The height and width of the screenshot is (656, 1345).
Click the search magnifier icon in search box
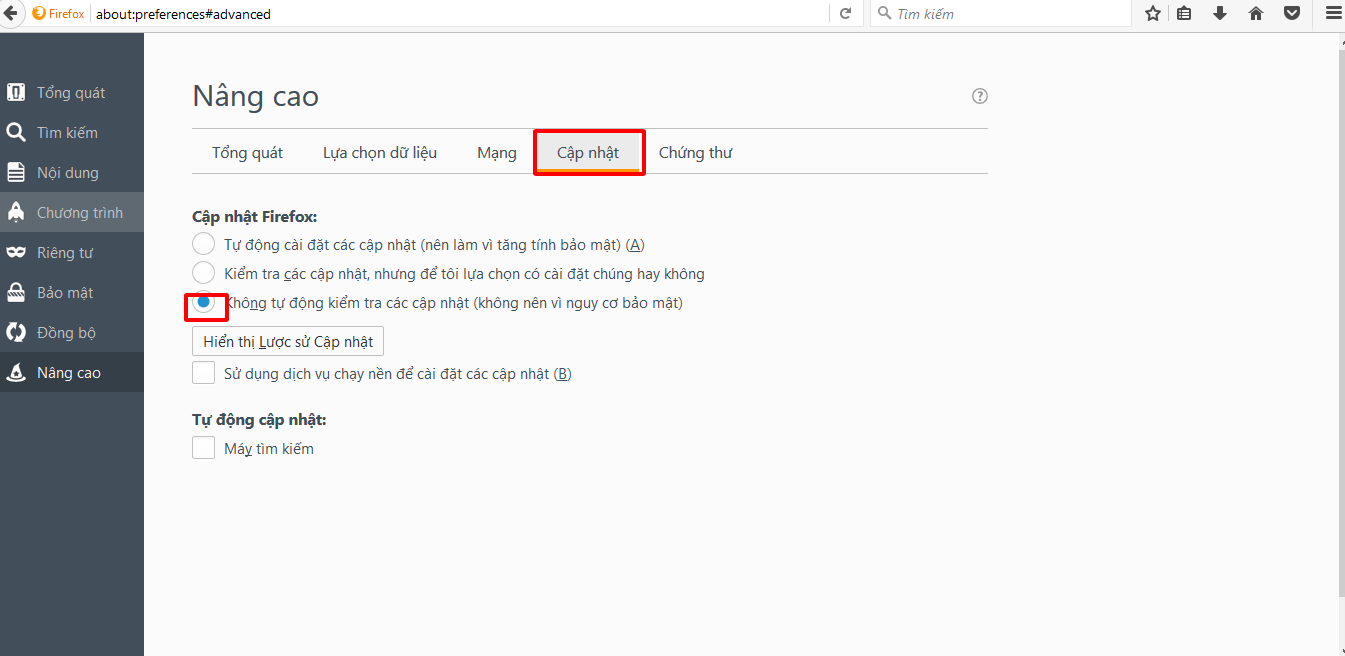coord(884,14)
